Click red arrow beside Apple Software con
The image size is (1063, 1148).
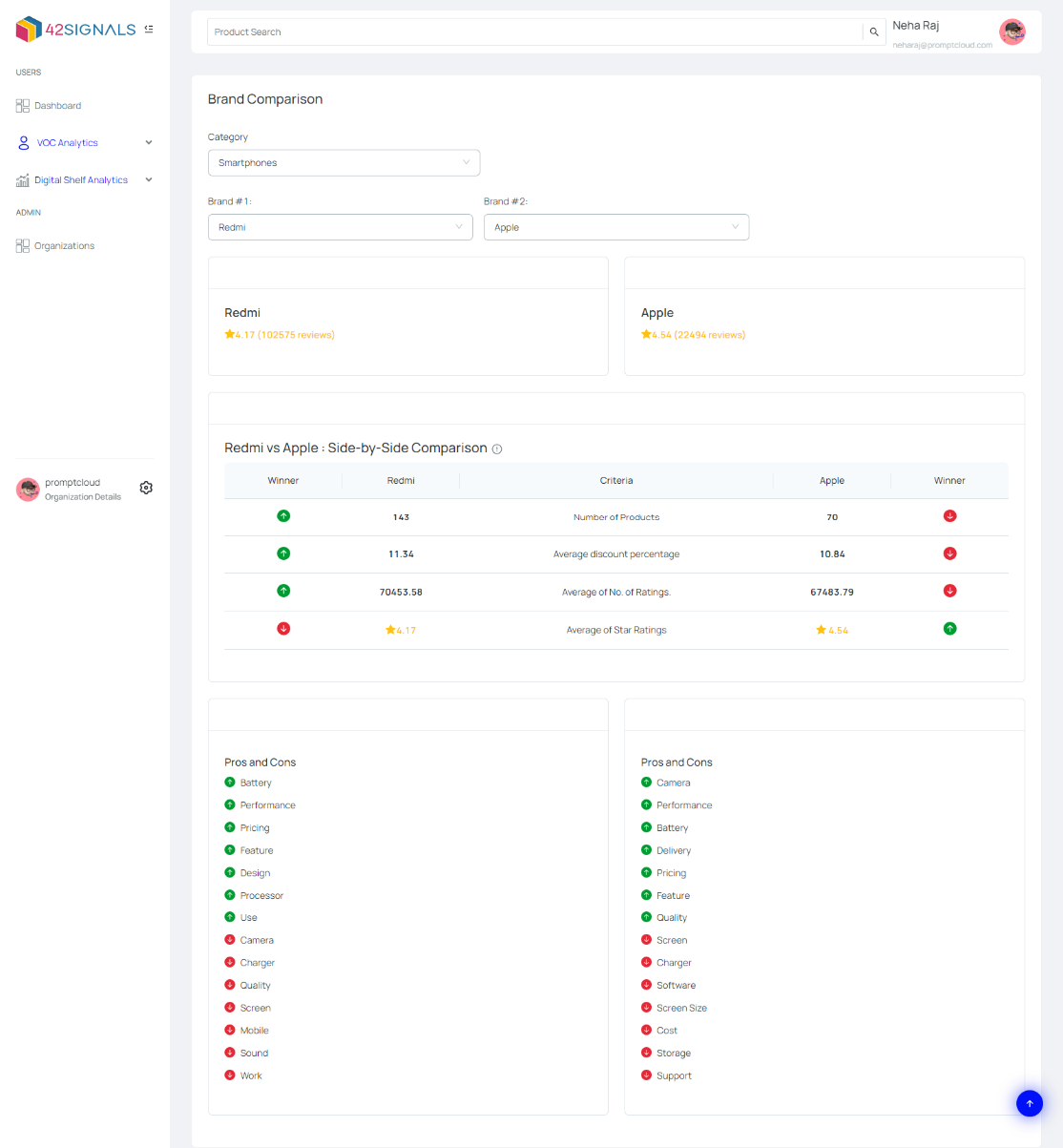click(x=646, y=985)
